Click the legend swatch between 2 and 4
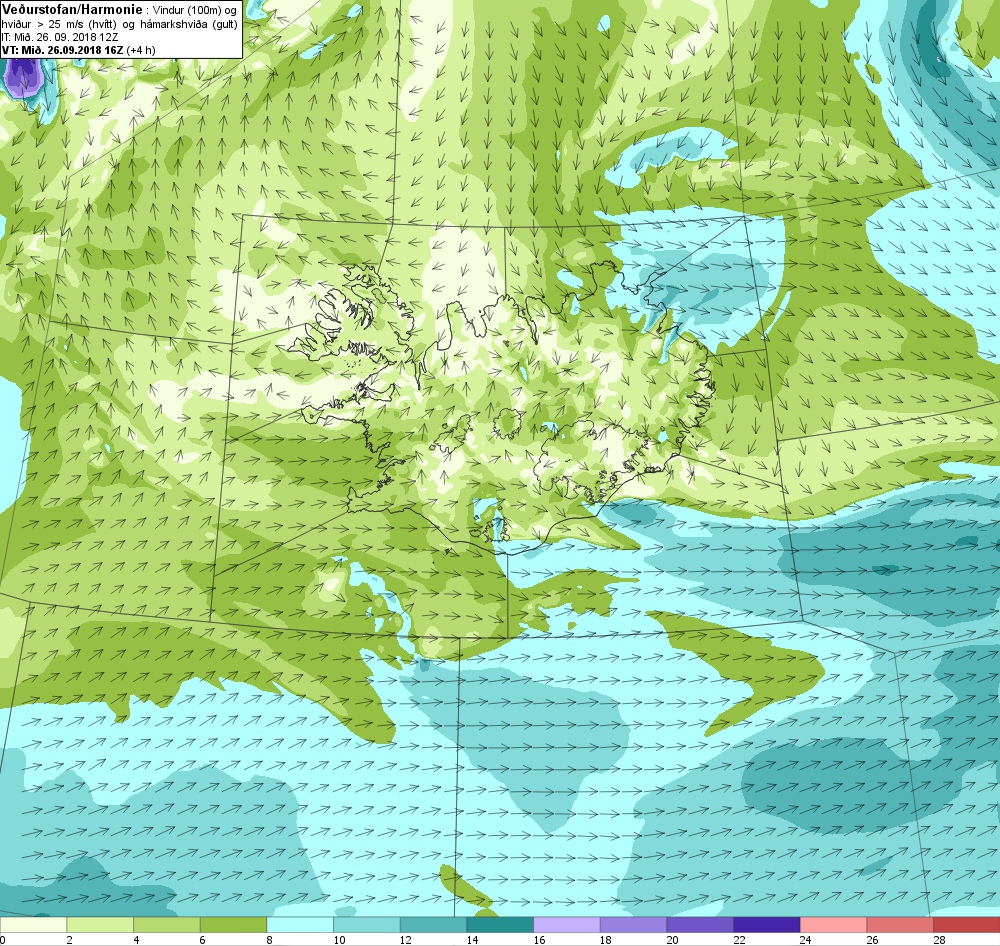Screen dimensions: 1000x946 click(100, 925)
